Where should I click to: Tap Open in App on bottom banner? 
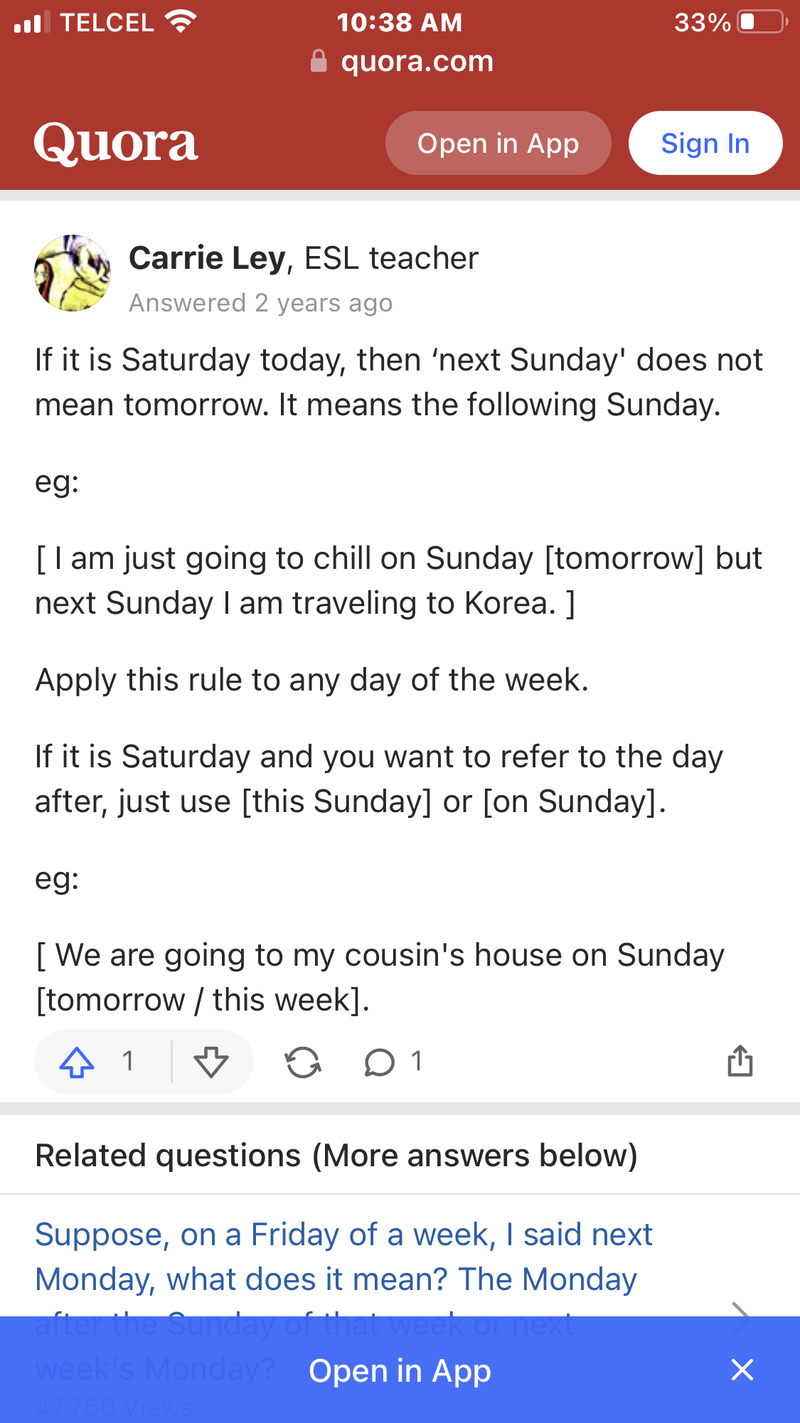[x=399, y=1370]
